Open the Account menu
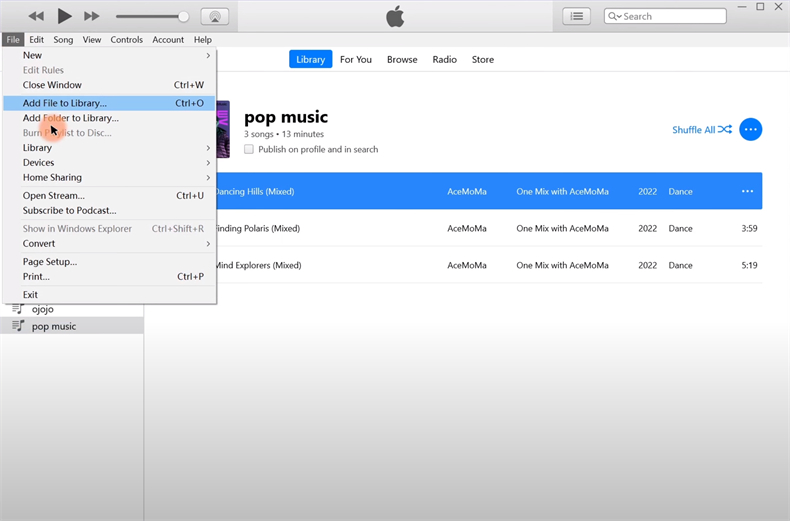Screen dimensions: 790x521 pyautogui.click(x=168, y=39)
